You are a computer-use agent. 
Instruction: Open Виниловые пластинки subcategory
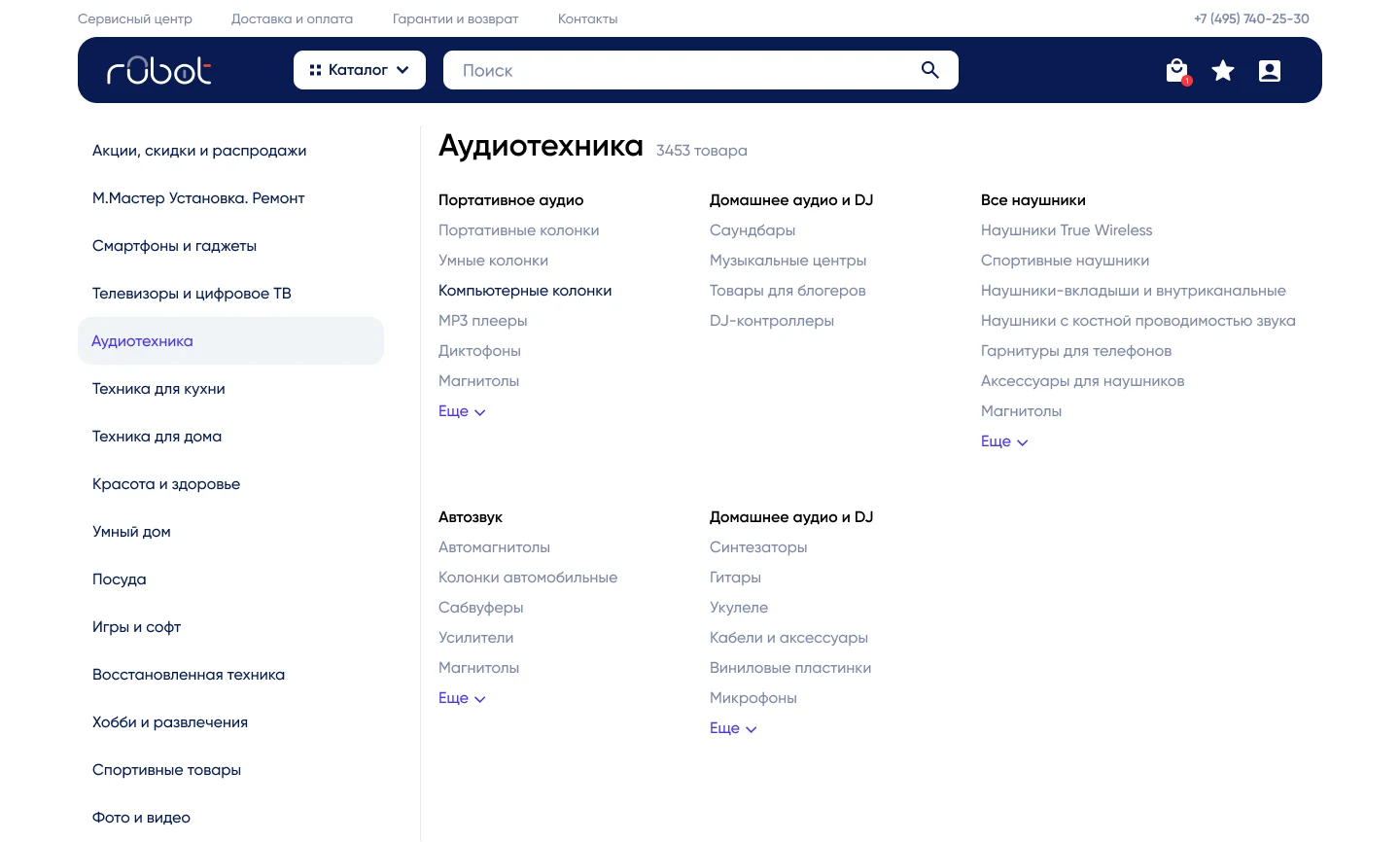point(790,668)
